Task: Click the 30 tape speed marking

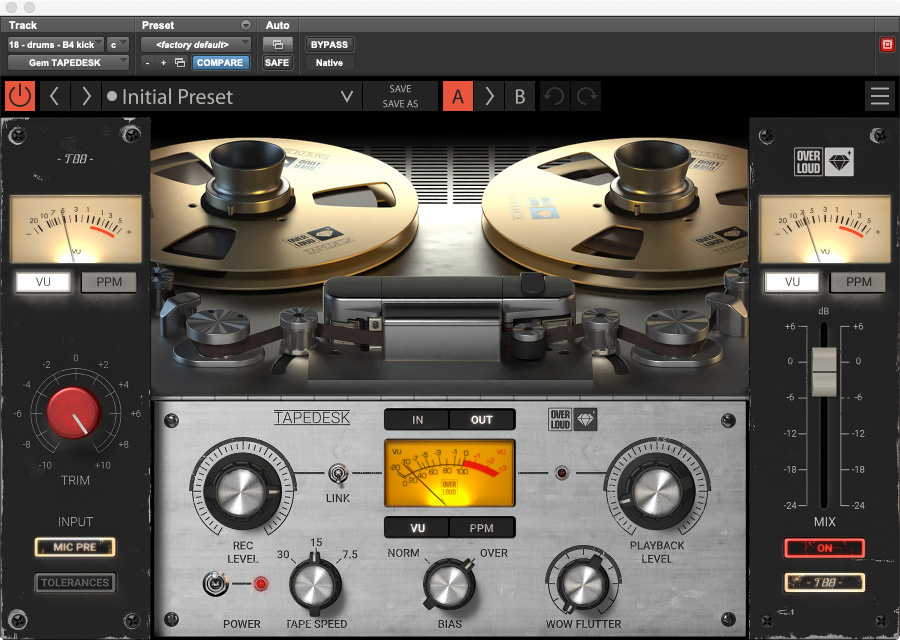Action: point(283,554)
